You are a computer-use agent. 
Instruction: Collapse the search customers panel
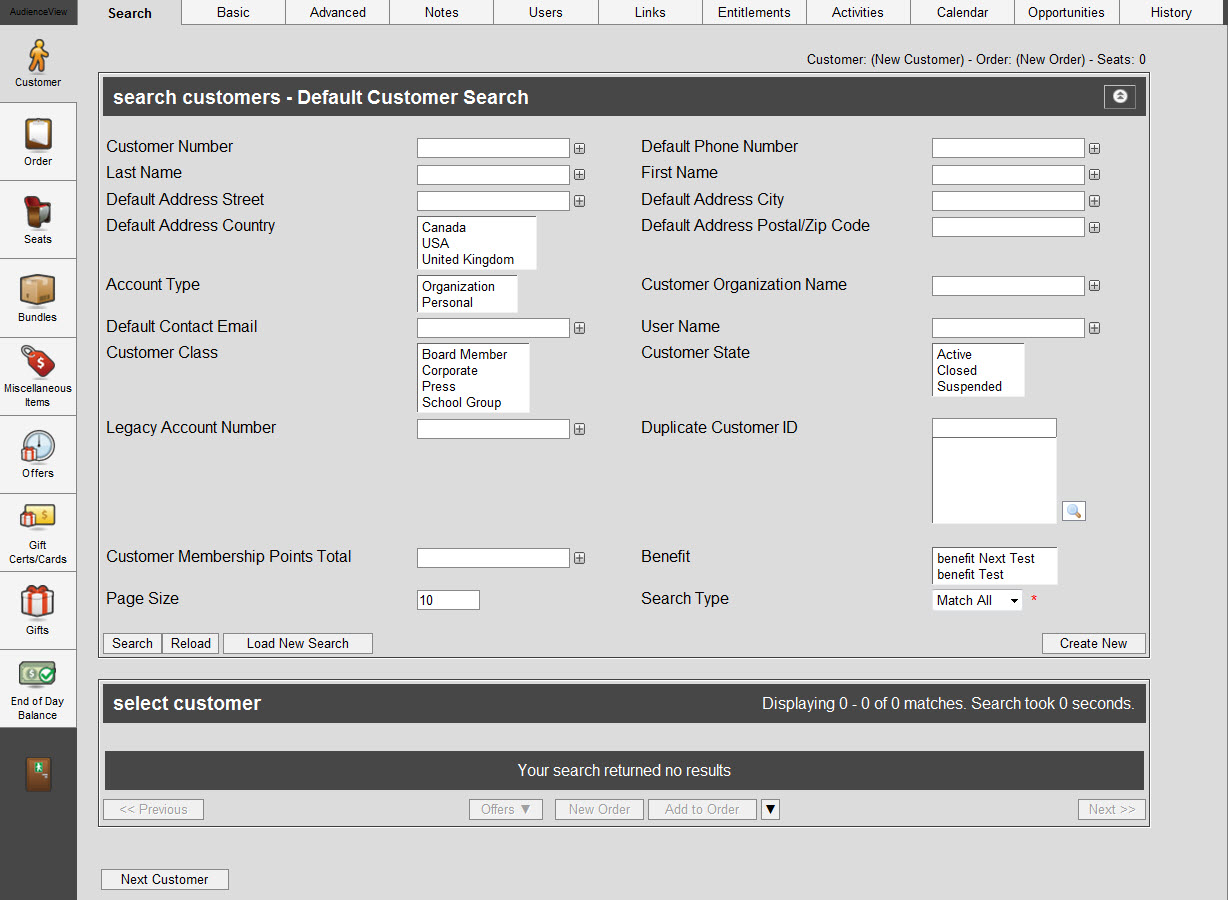click(1120, 97)
